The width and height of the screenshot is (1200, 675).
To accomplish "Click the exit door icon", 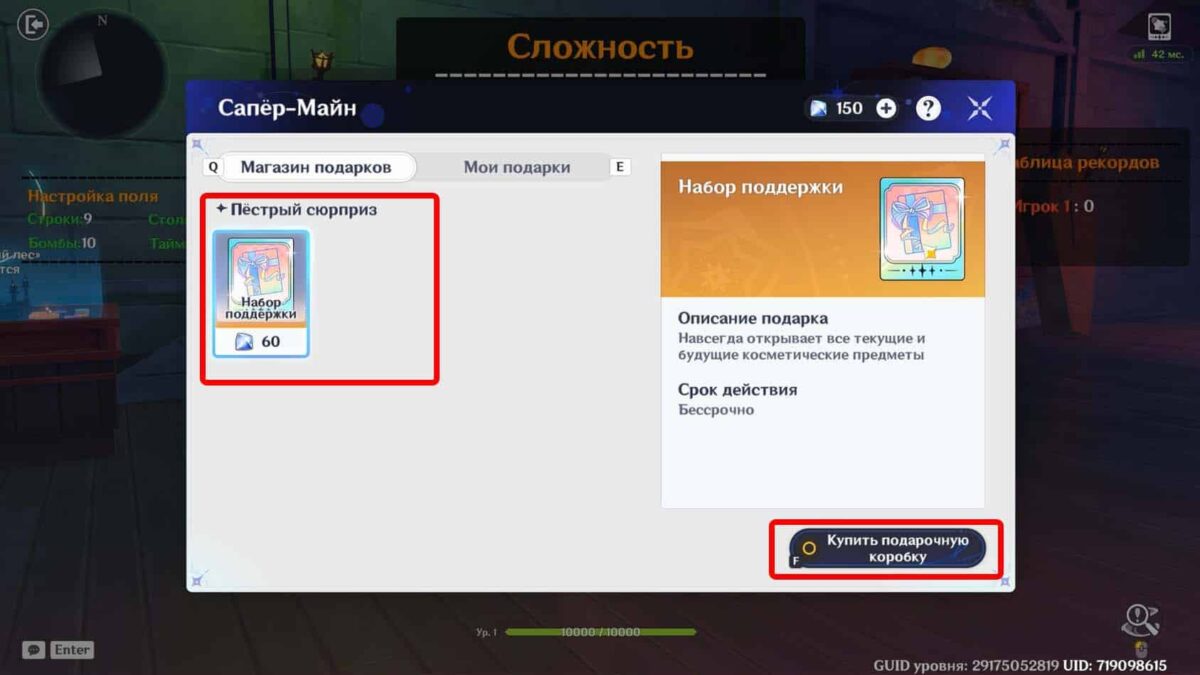I will tap(33, 24).
